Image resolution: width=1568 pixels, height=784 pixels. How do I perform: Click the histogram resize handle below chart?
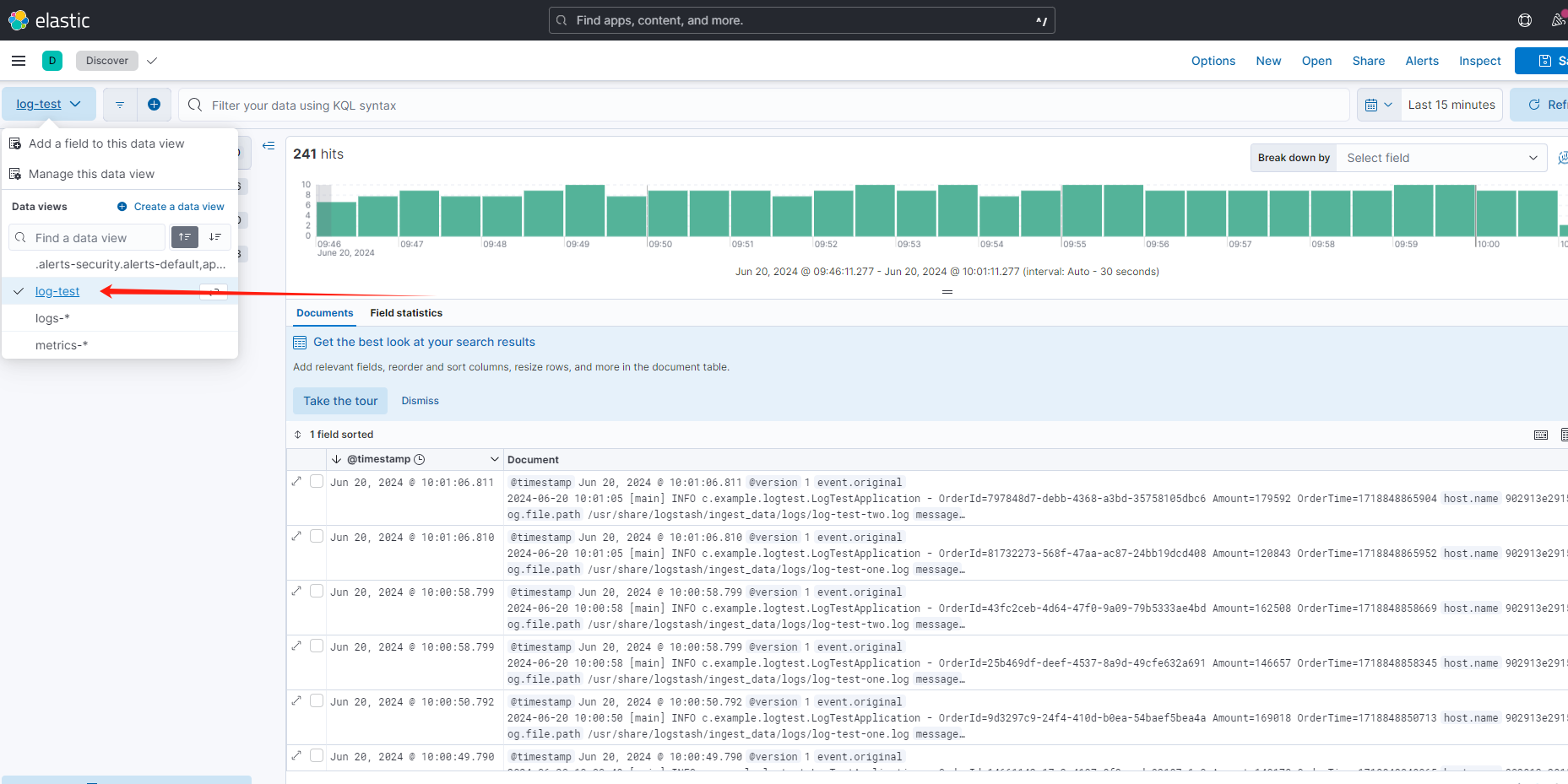pos(947,292)
